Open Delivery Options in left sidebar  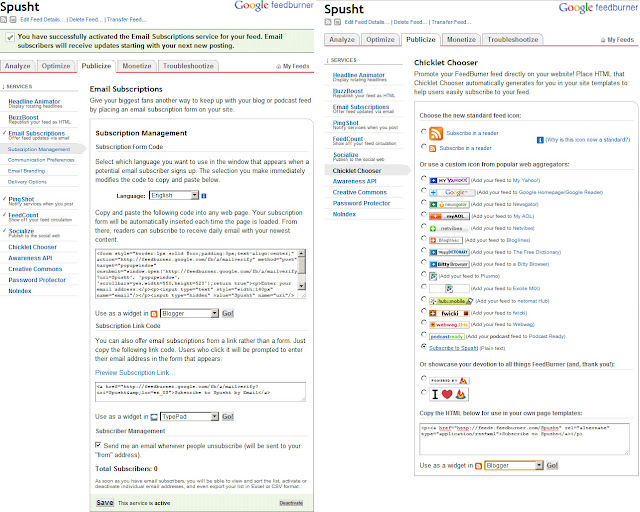[x=27, y=182]
